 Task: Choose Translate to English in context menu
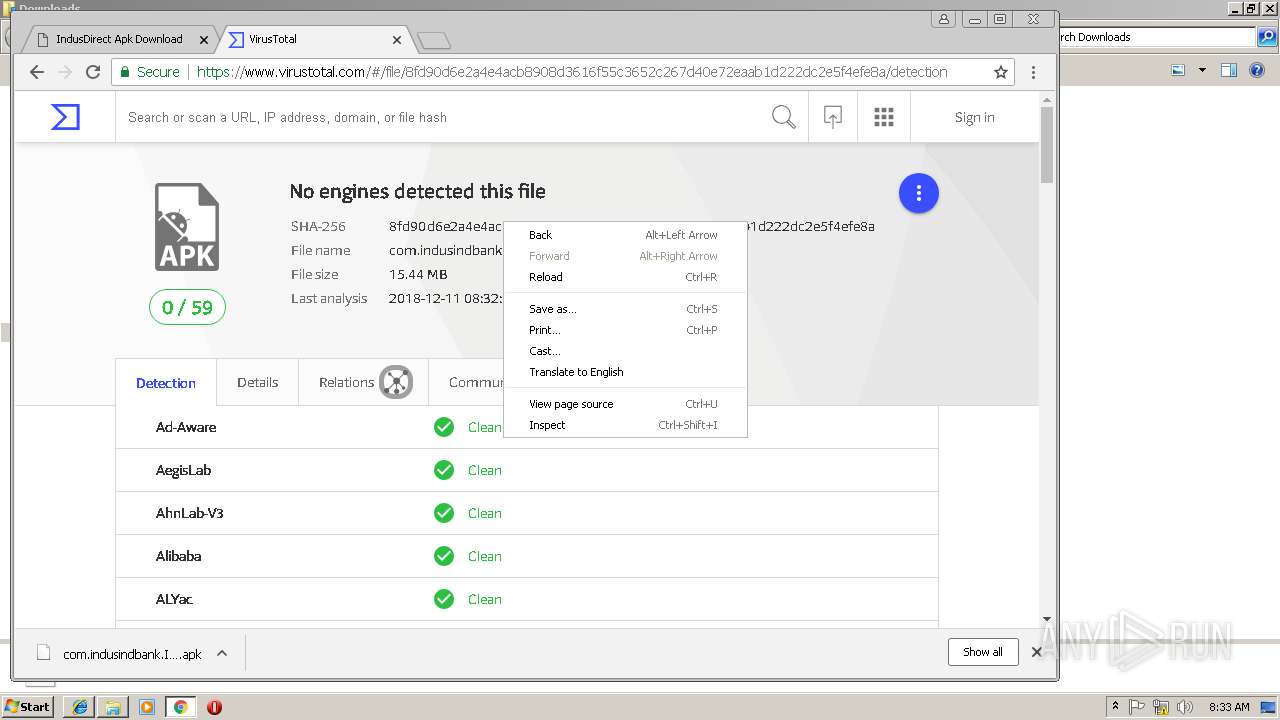(625, 372)
